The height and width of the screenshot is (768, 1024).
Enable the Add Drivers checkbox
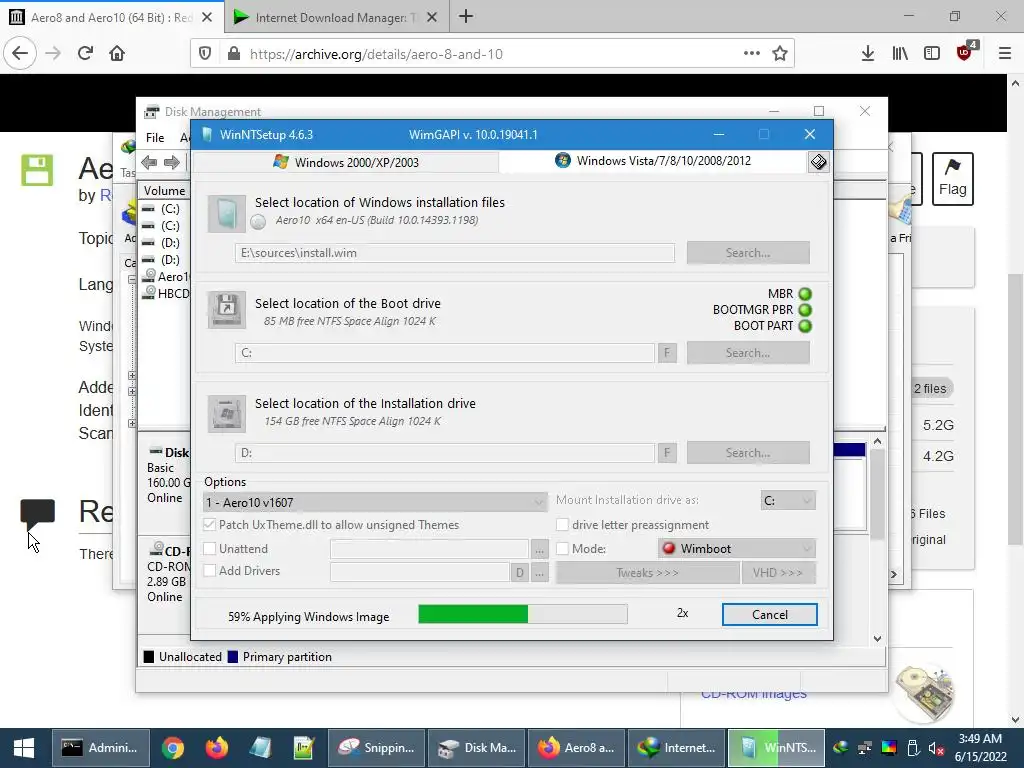click(x=210, y=571)
